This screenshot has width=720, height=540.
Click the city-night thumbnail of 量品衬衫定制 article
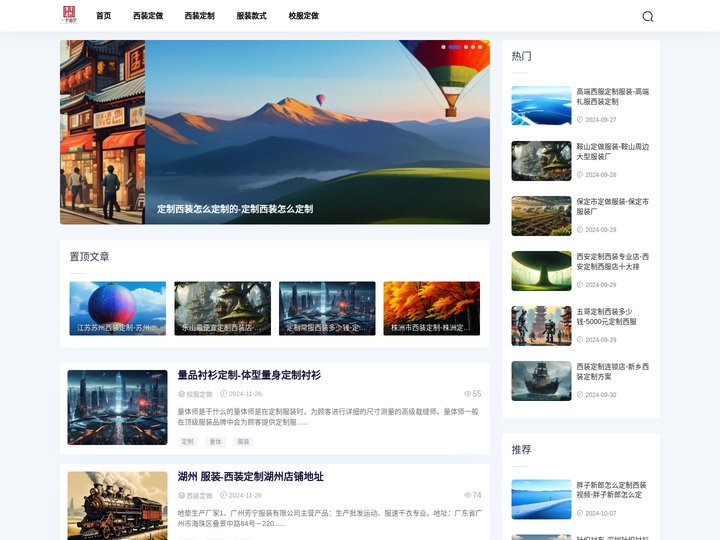coord(118,407)
